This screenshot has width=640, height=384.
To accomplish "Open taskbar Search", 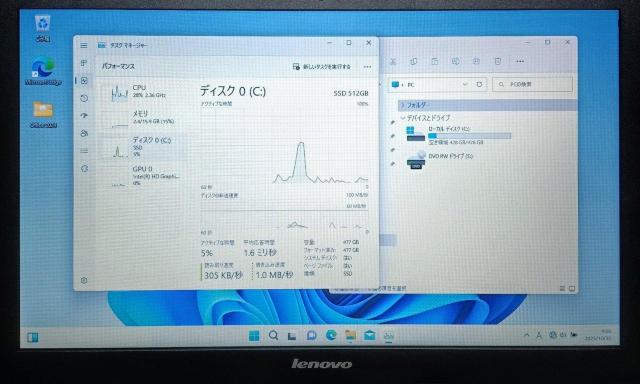I will (273, 336).
